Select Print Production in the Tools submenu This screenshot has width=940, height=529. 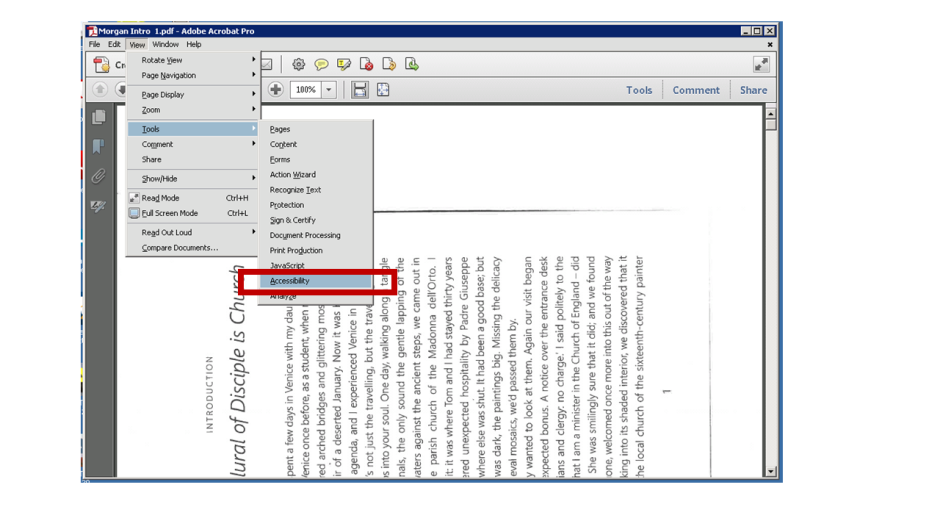pyautogui.click(x=316, y=250)
